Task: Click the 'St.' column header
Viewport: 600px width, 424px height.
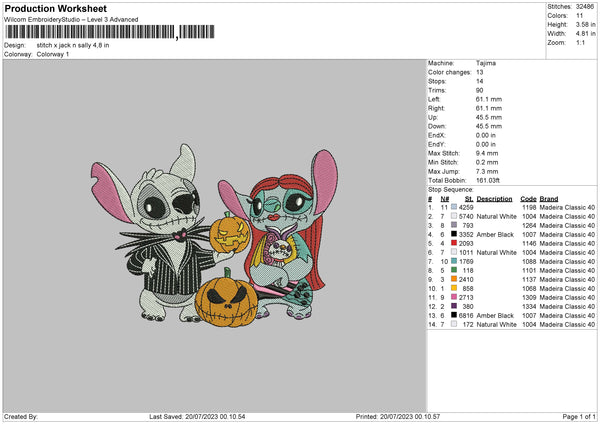Action: (x=469, y=199)
